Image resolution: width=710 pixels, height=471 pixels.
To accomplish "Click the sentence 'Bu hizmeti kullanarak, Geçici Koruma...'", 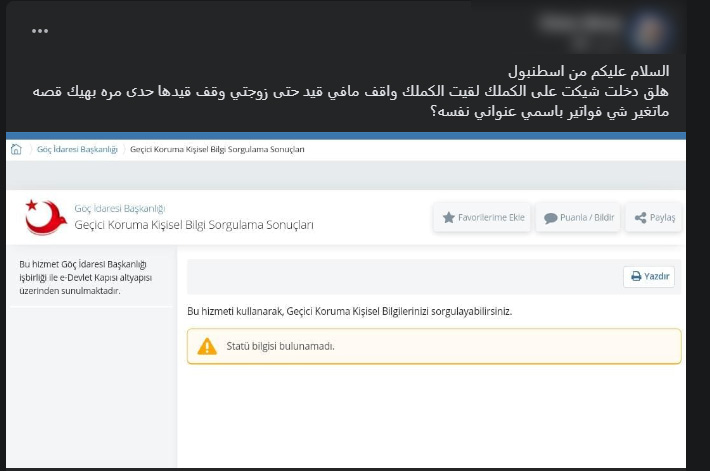I will (x=349, y=312).
